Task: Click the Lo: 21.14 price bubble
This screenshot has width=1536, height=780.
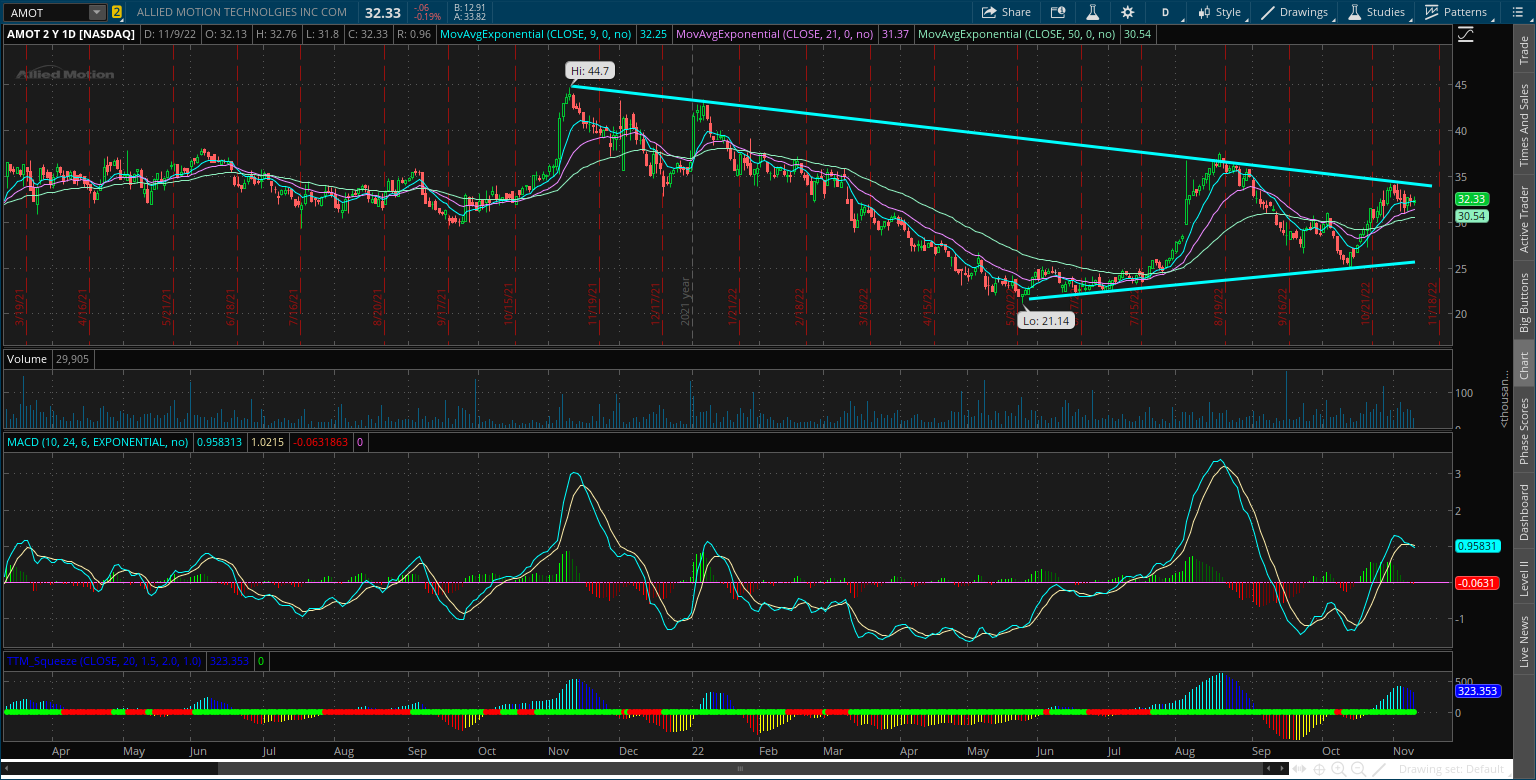Action: (x=1046, y=321)
